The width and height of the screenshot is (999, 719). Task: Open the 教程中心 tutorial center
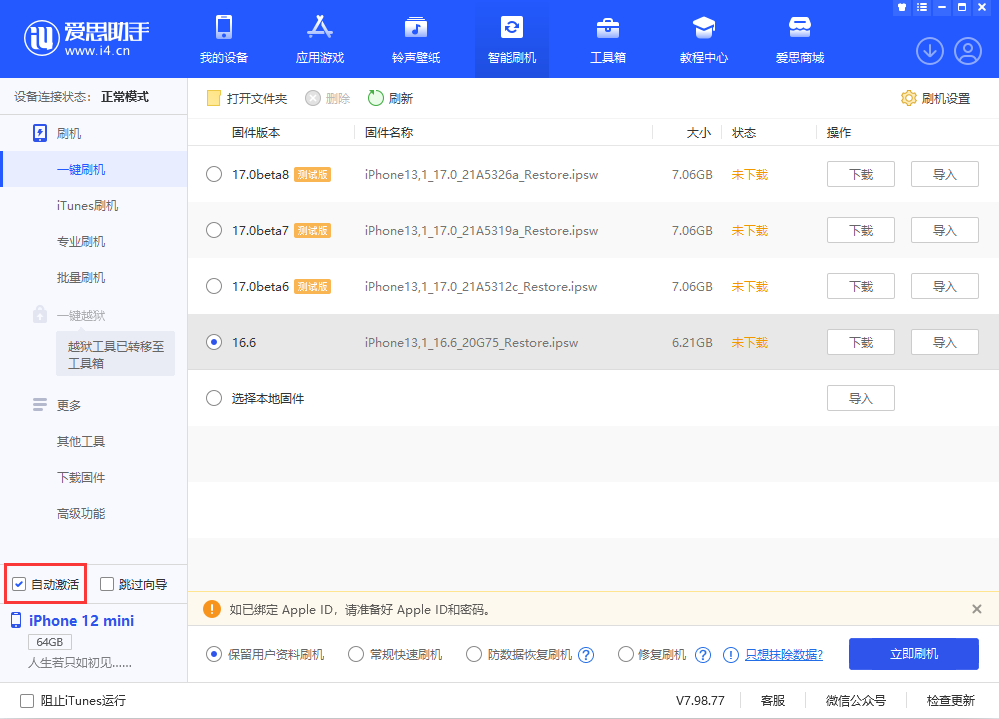703,38
